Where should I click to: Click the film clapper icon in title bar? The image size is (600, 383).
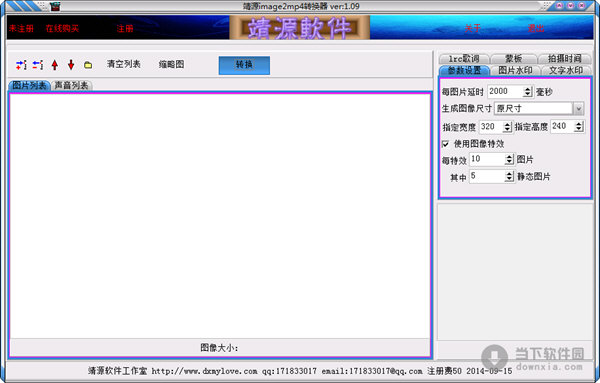[55, 6]
